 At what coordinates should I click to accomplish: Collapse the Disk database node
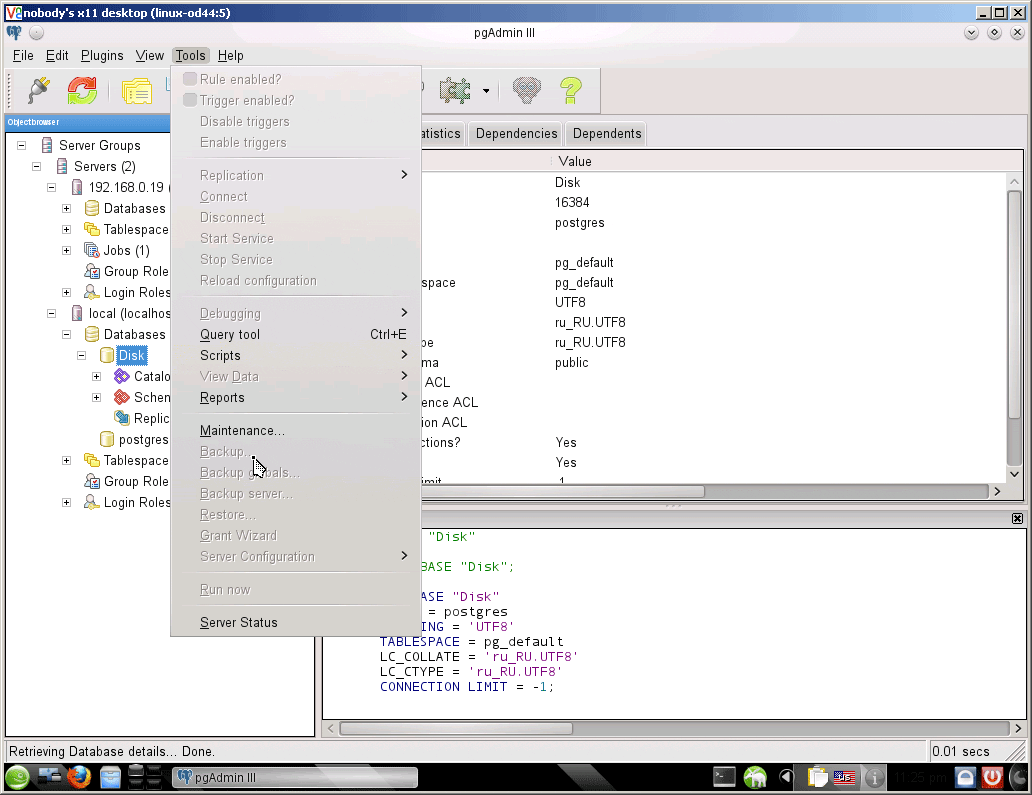point(82,355)
